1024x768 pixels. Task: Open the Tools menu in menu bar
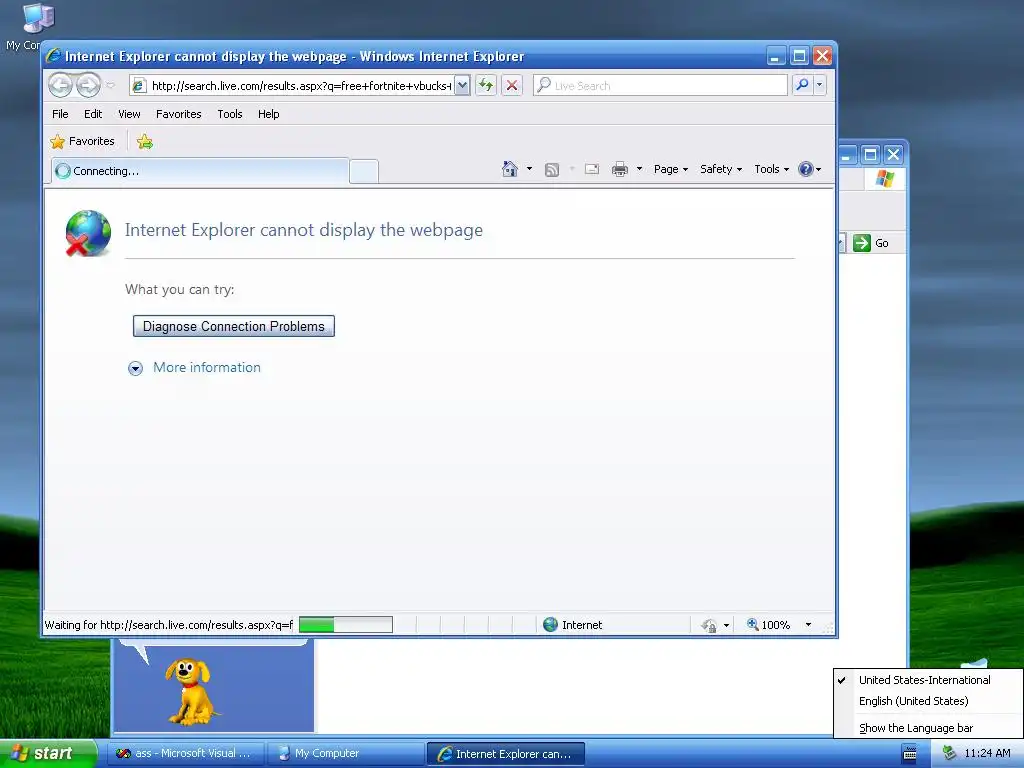click(x=230, y=114)
